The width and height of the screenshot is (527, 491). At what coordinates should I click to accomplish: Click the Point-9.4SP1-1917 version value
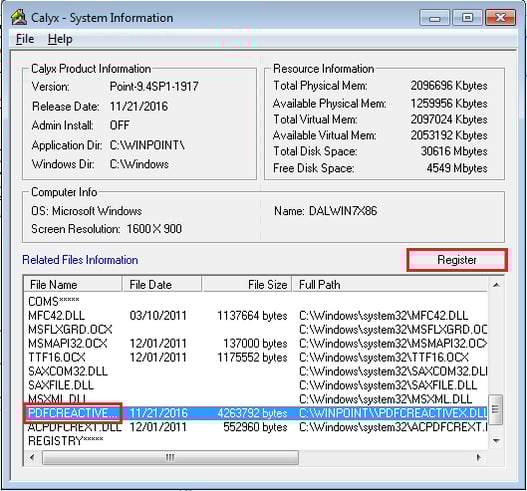click(154, 86)
